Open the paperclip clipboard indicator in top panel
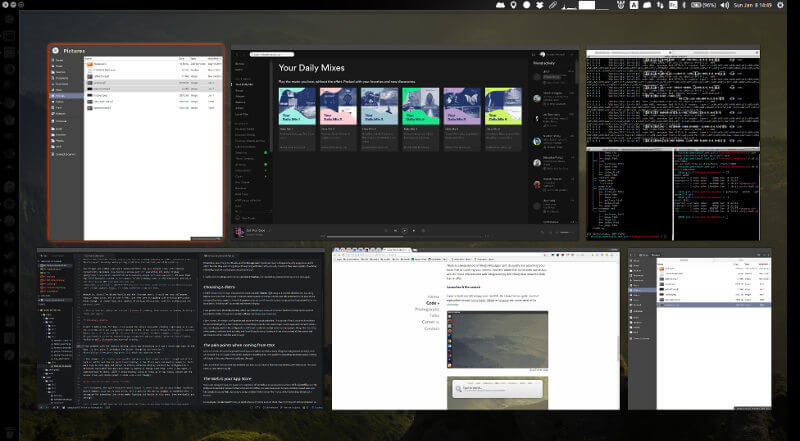 click(553, 5)
